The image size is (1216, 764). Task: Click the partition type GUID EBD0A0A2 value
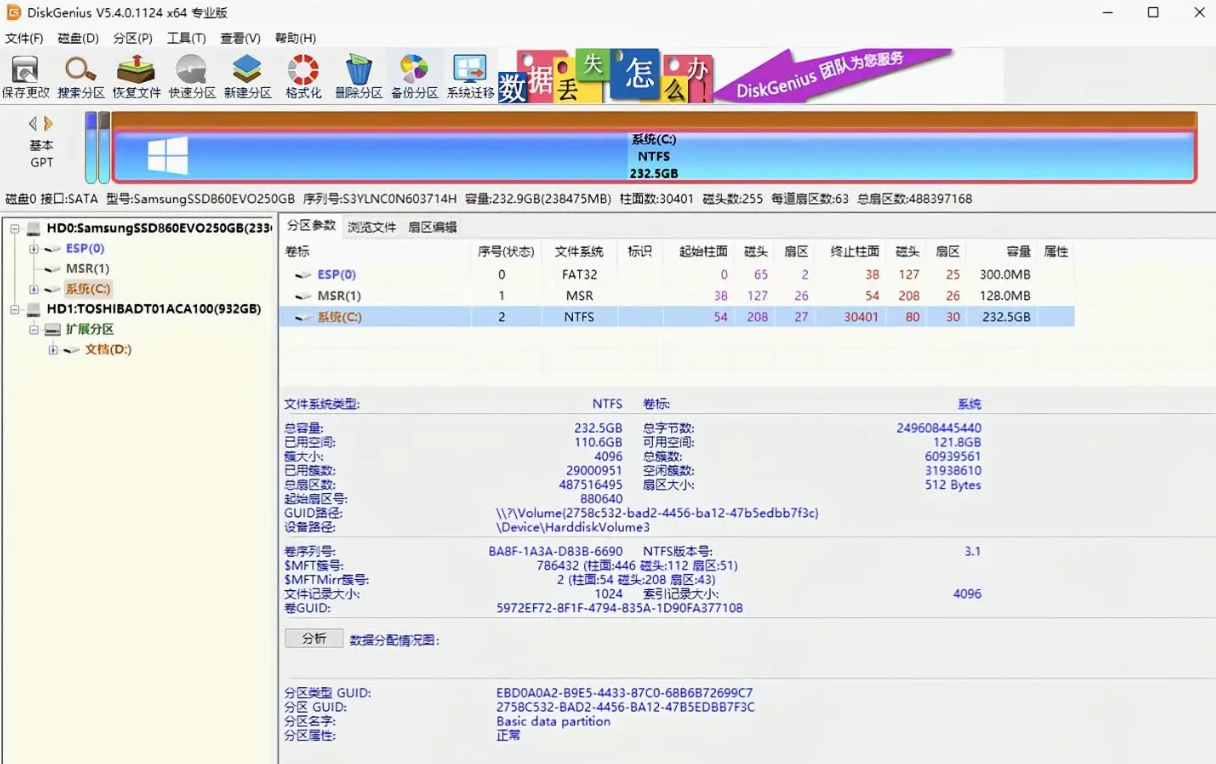click(624, 693)
